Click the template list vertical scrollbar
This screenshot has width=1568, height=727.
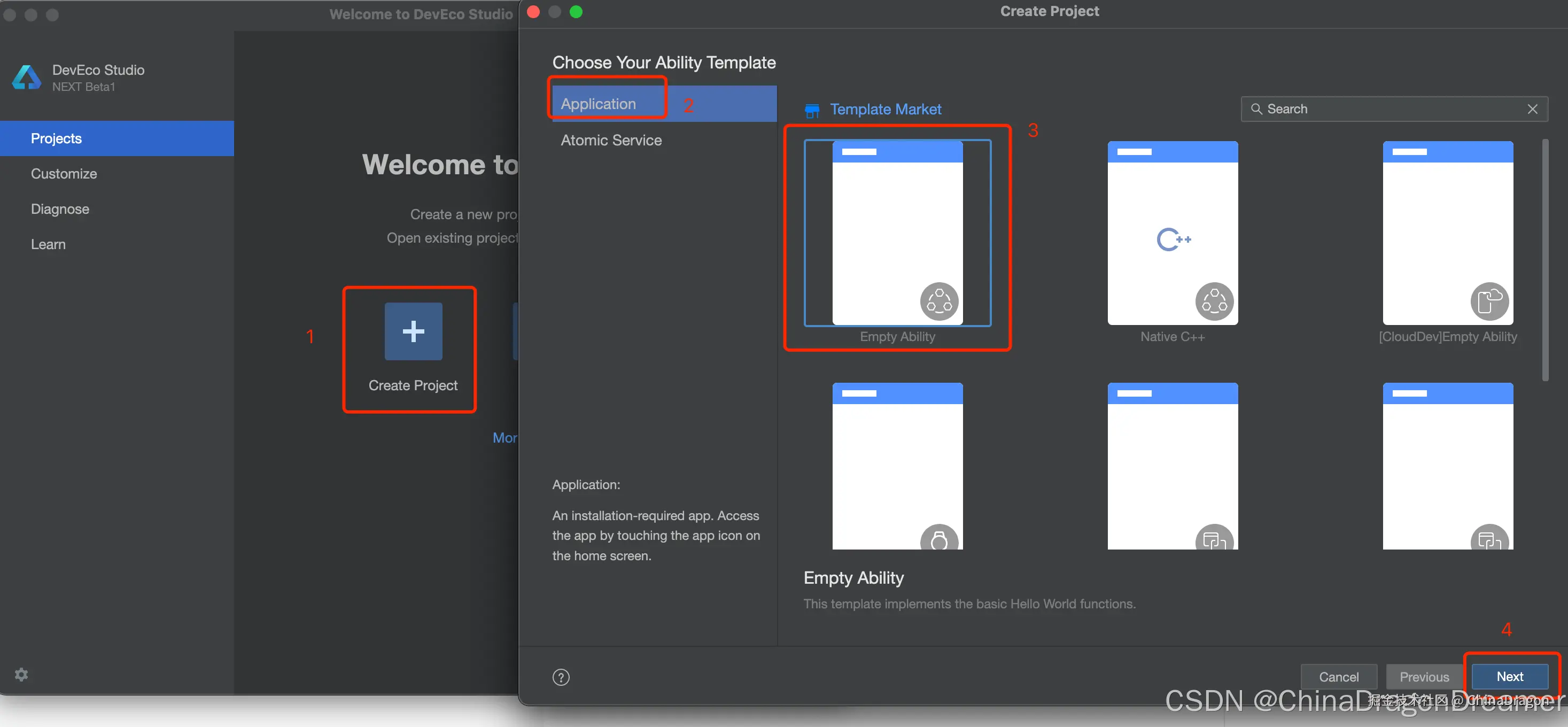click(x=1545, y=260)
